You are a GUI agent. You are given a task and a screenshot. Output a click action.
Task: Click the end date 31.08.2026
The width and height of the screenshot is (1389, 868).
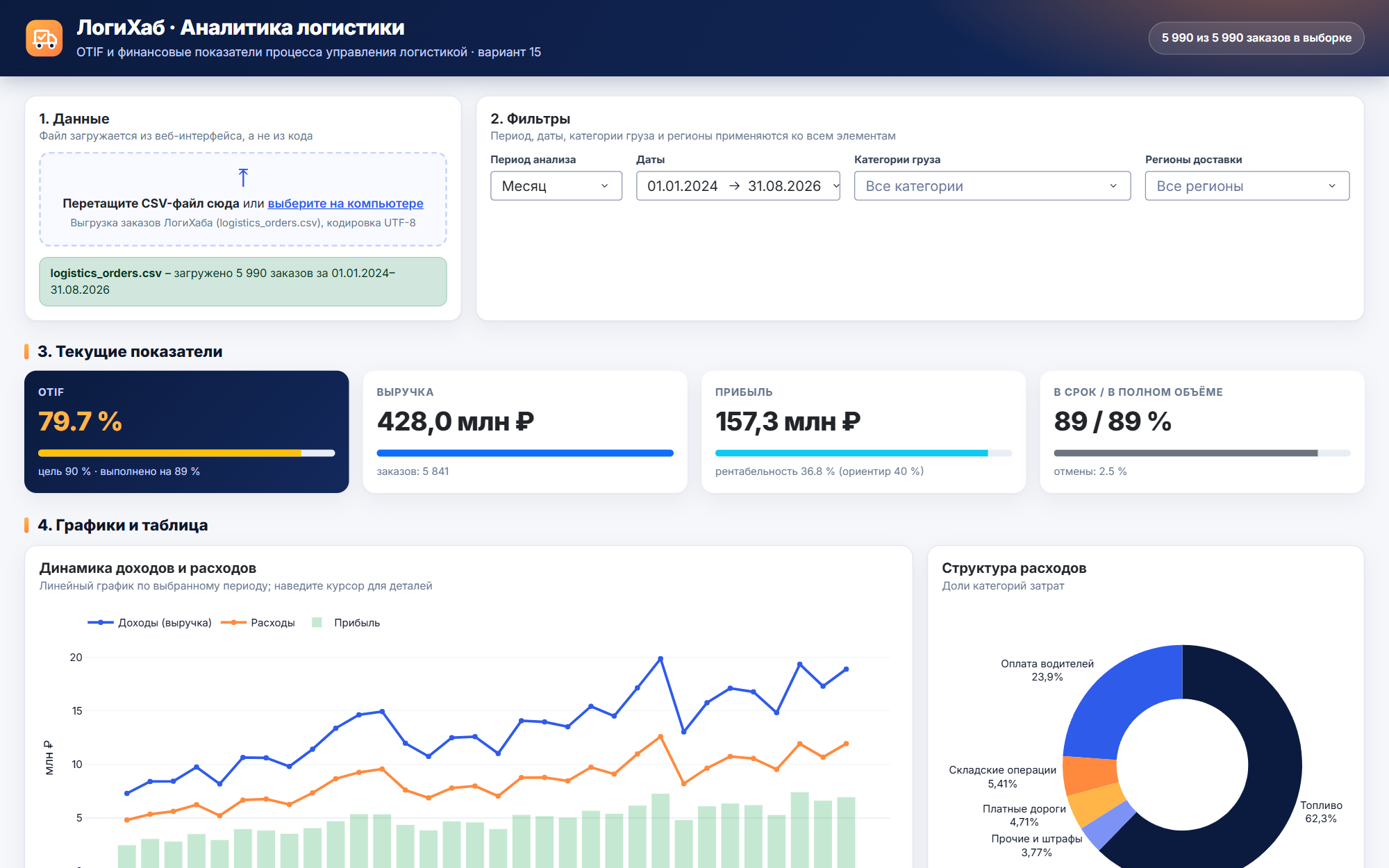coord(784,186)
